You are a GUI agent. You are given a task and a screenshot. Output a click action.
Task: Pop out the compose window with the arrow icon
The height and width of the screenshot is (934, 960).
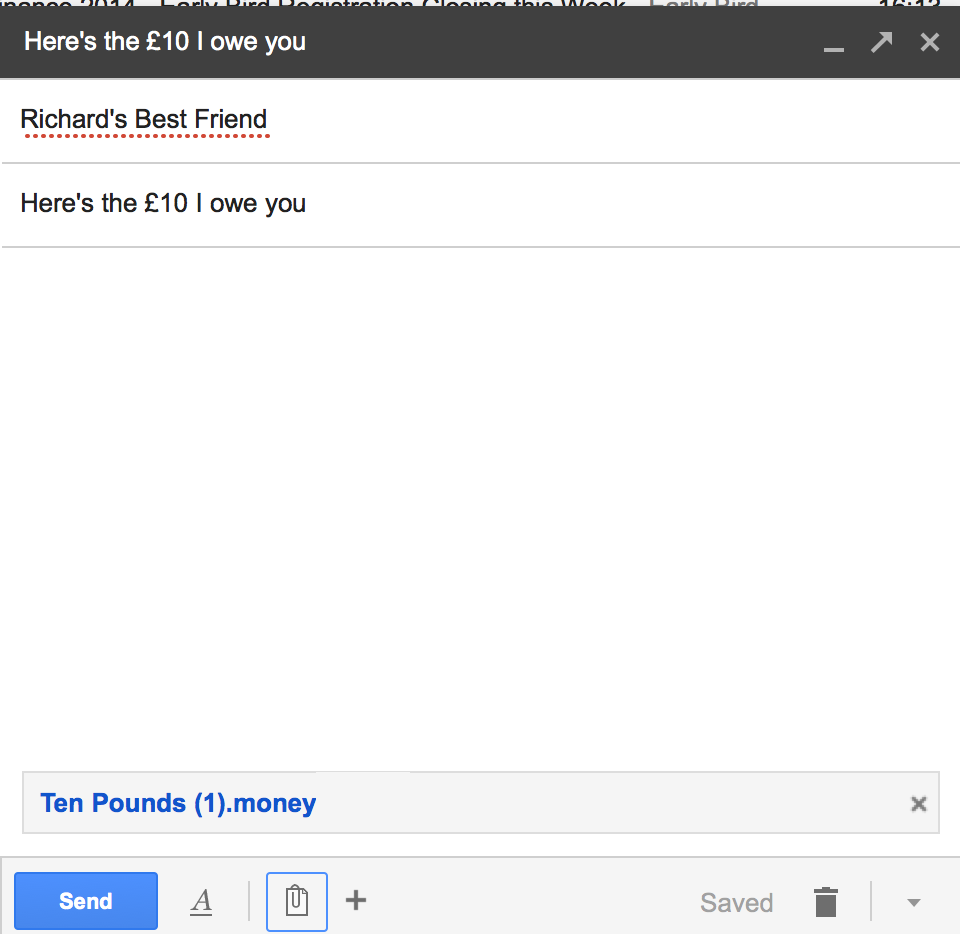click(x=881, y=42)
